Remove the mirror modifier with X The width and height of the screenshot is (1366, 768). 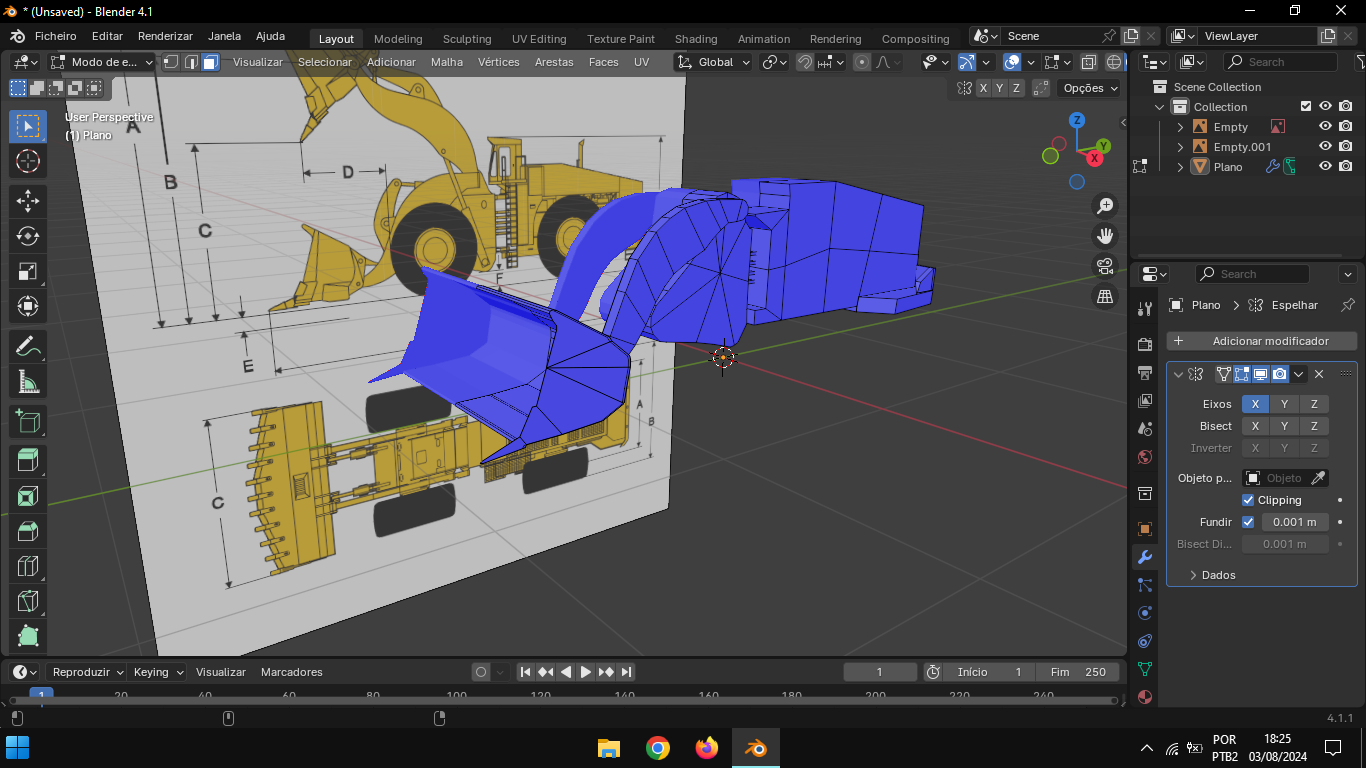1319,374
